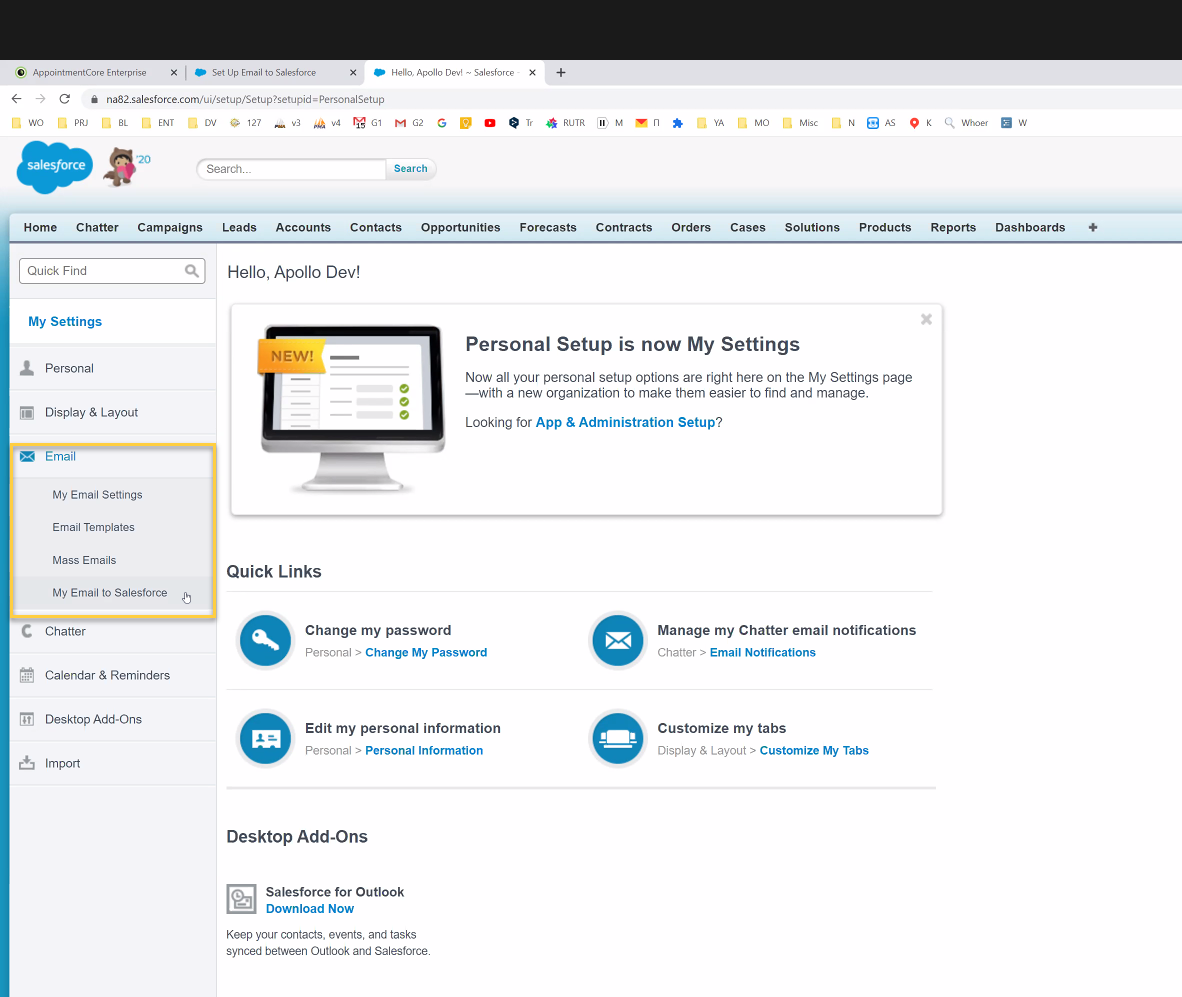Switch to the Cases tab
1182x997 pixels.
click(x=748, y=228)
